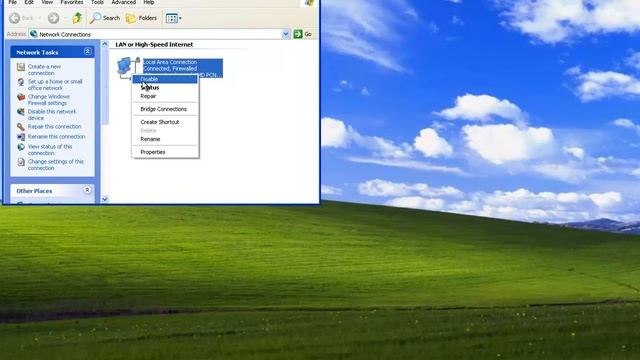This screenshot has width=640, height=360.
Task: Click the Network Connections address bar icon
Action: pos(34,34)
